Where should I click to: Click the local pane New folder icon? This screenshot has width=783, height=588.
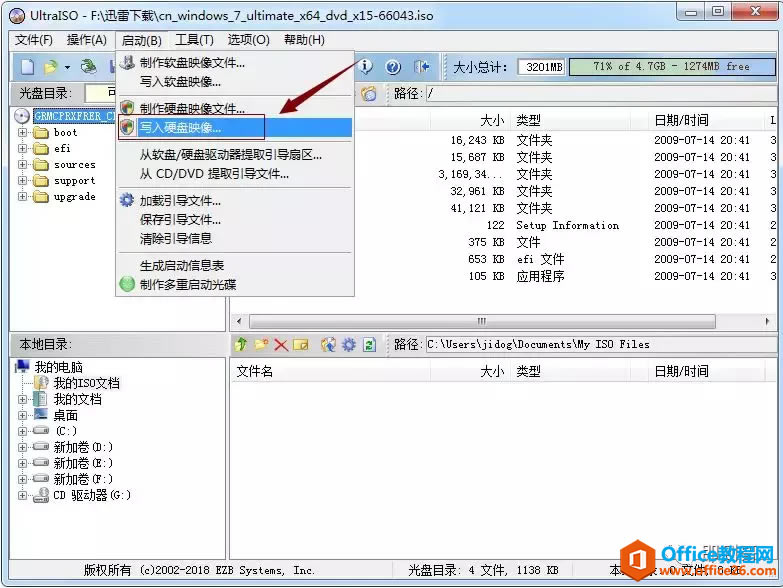coord(261,344)
